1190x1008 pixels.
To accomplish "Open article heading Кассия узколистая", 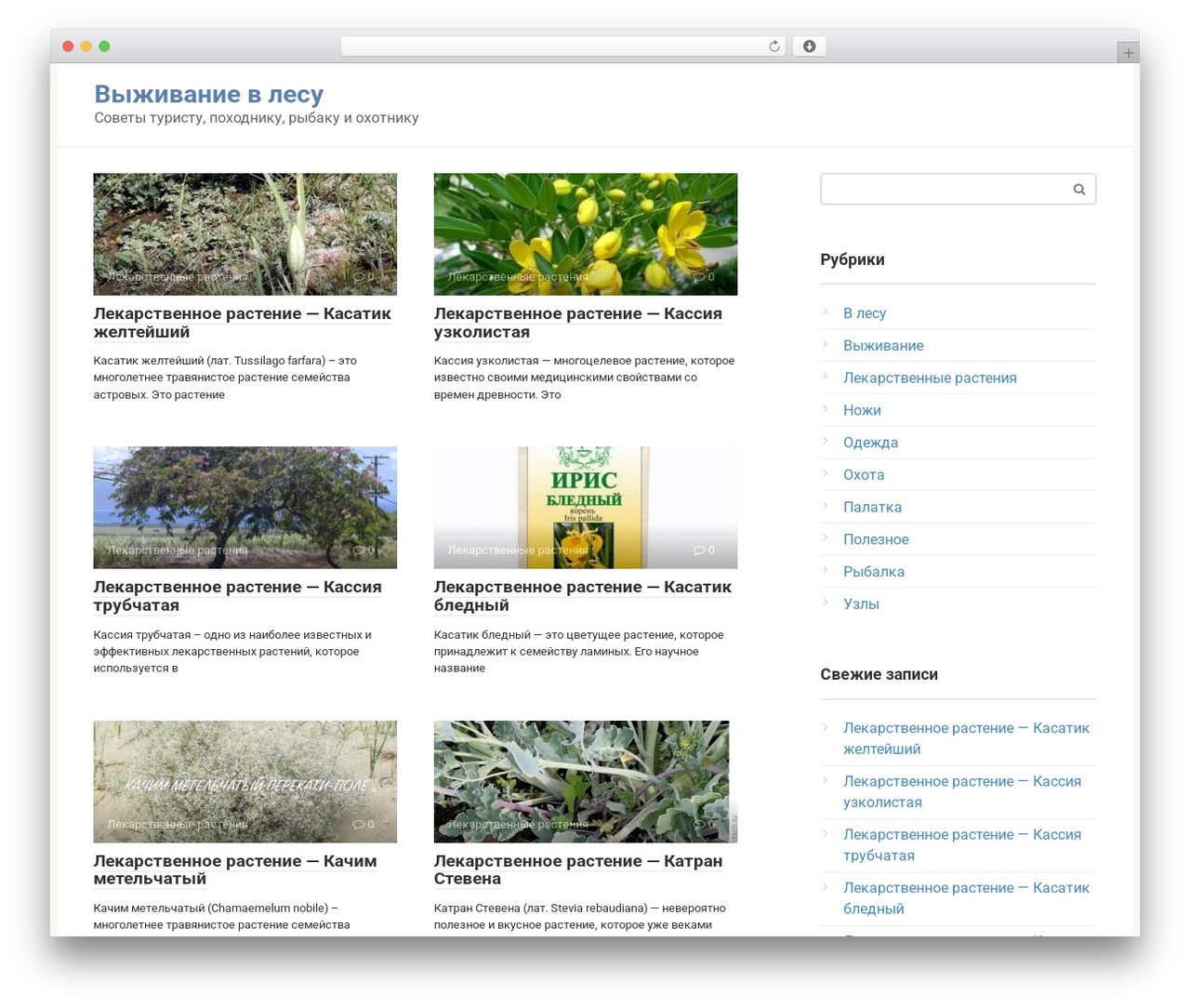I will point(578,323).
